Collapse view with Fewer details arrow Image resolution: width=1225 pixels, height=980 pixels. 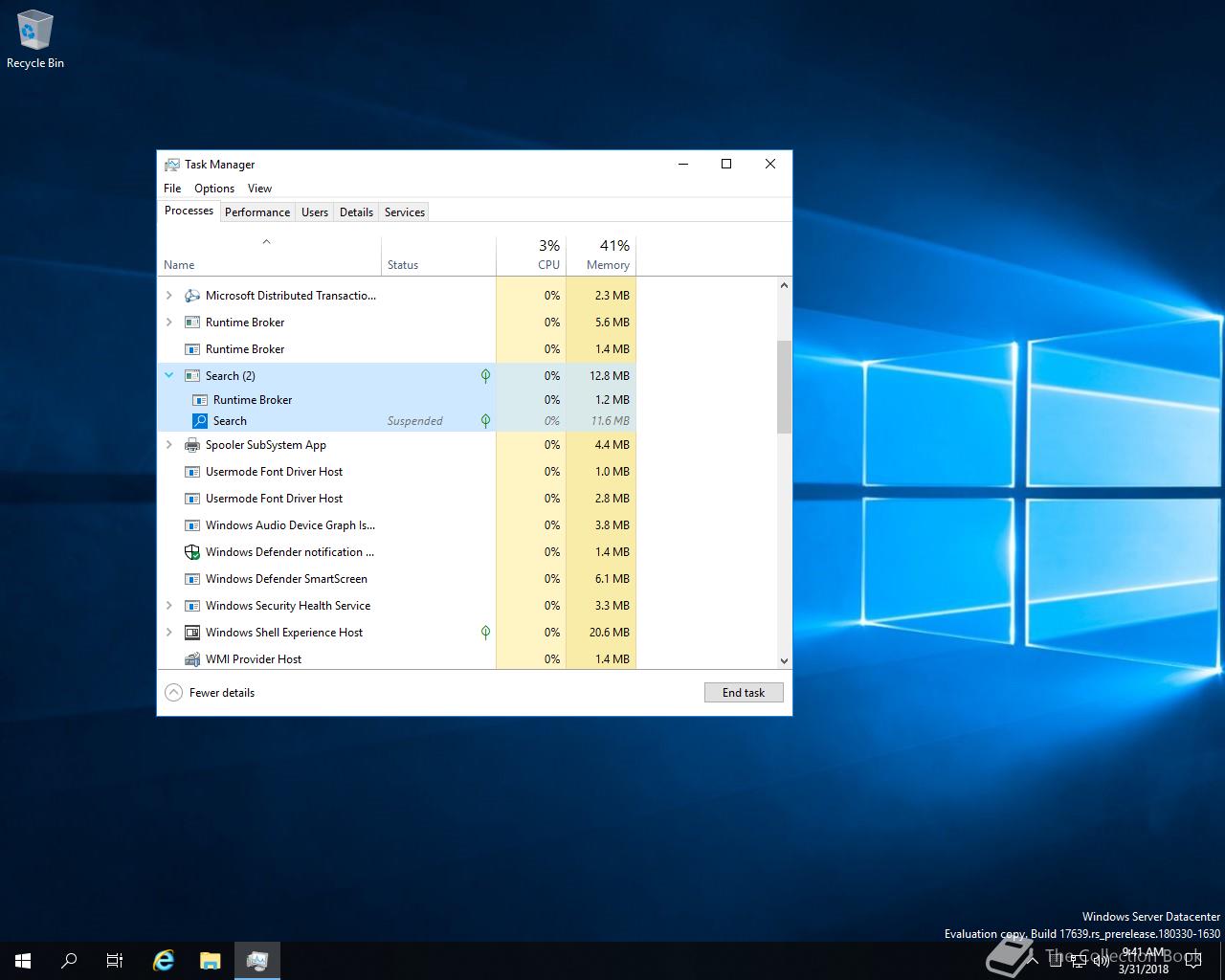[x=173, y=693]
